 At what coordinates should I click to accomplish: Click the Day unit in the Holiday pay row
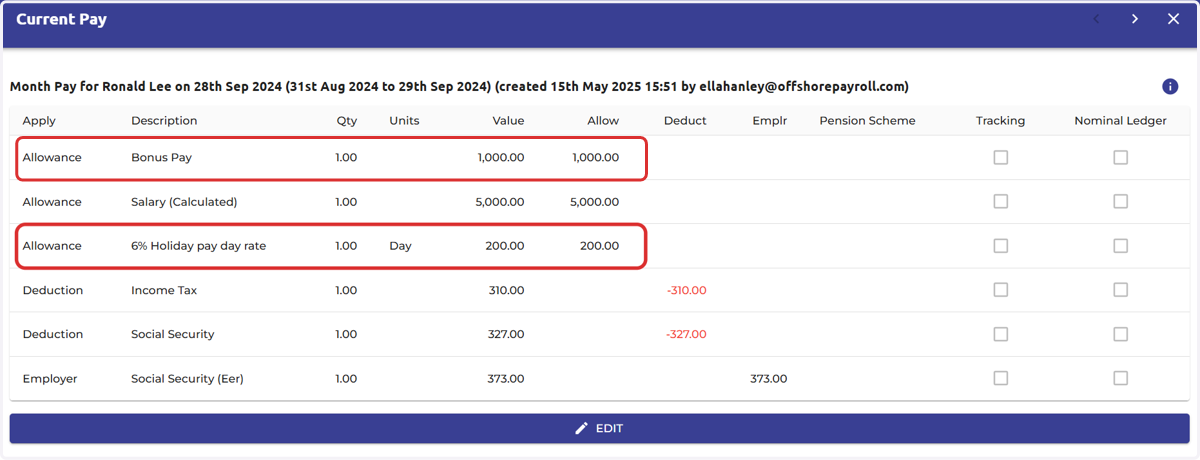400,246
